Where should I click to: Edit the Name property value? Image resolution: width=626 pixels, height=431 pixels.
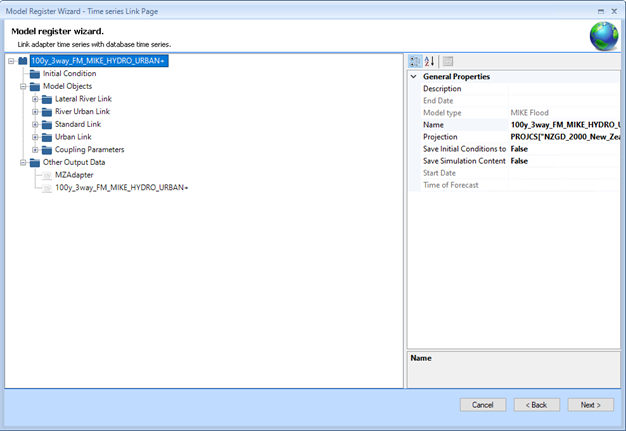(x=564, y=125)
